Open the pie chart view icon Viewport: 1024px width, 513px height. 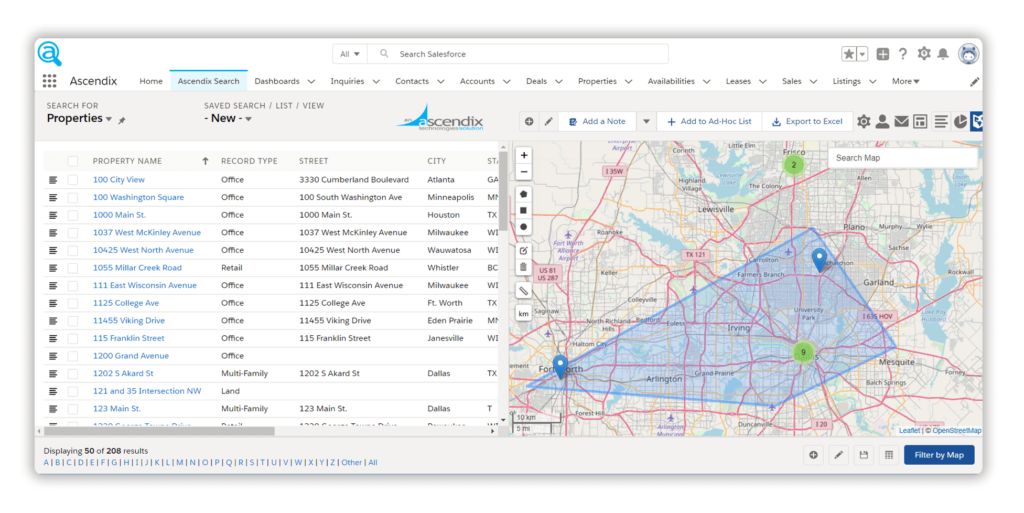click(961, 121)
